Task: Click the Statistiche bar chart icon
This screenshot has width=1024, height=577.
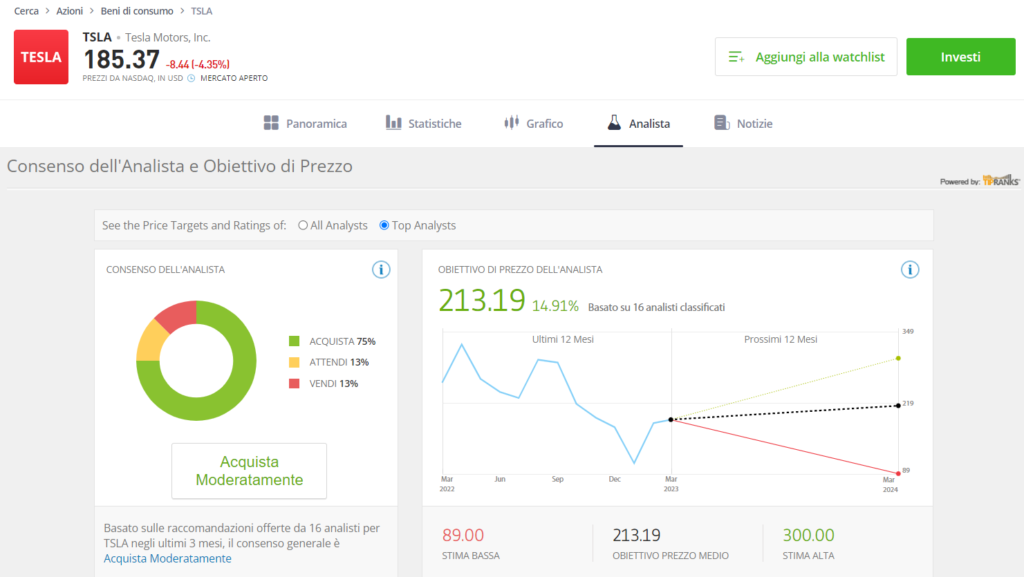Action: pyautogui.click(x=393, y=123)
